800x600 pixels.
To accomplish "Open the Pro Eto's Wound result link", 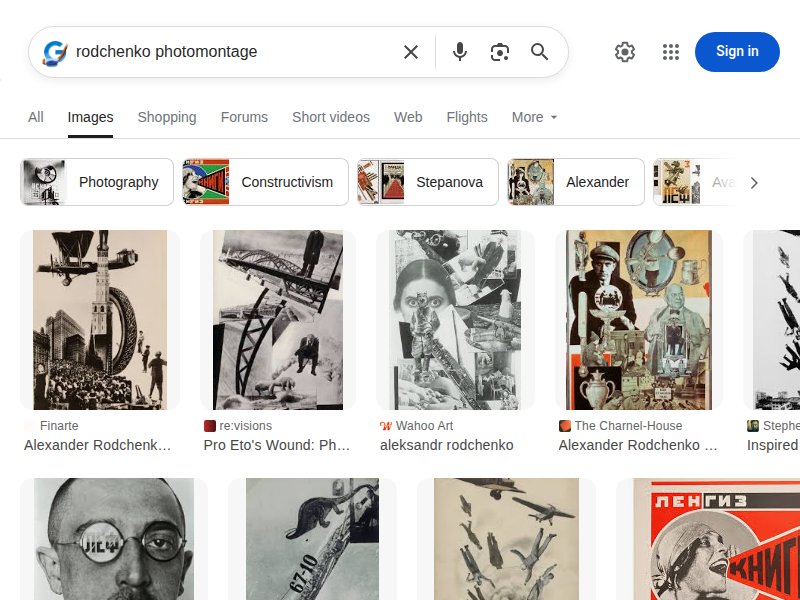I will coord(278,446).
